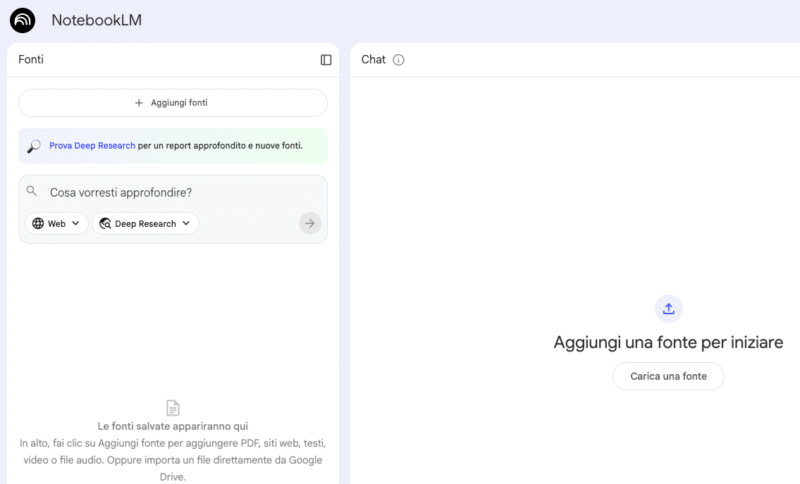Screen dimensions: 800x484
Task: Click the info icon next to Chat
Action: pyautogui.click(x=398, y=60)
